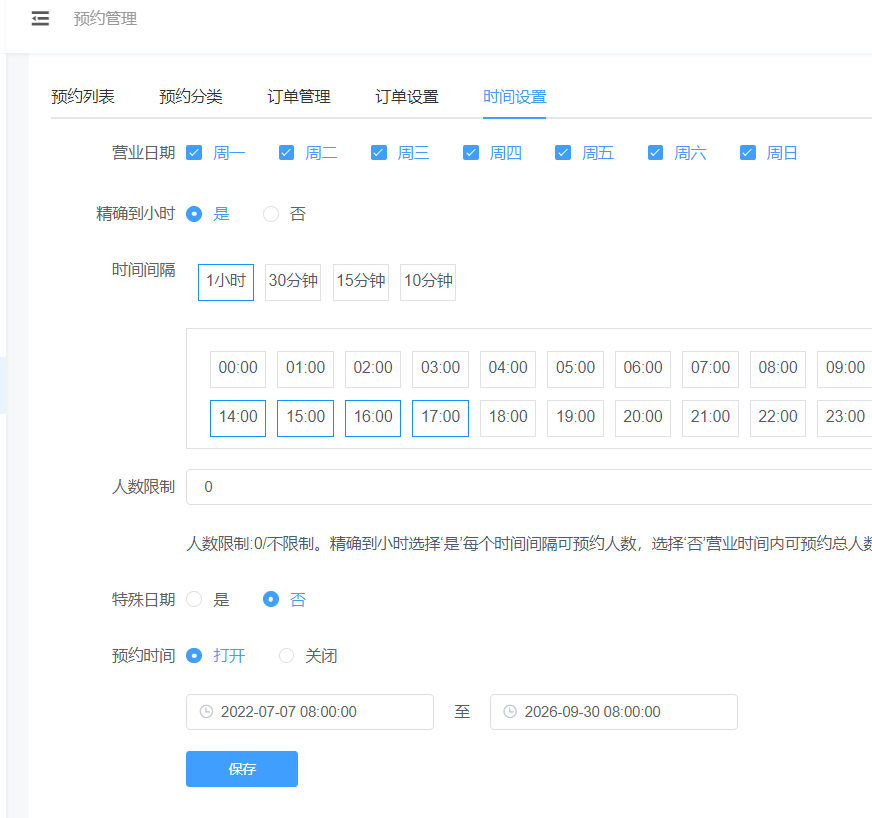
Task: Select 否 for 精确到小时
Action: coord(271,214)
